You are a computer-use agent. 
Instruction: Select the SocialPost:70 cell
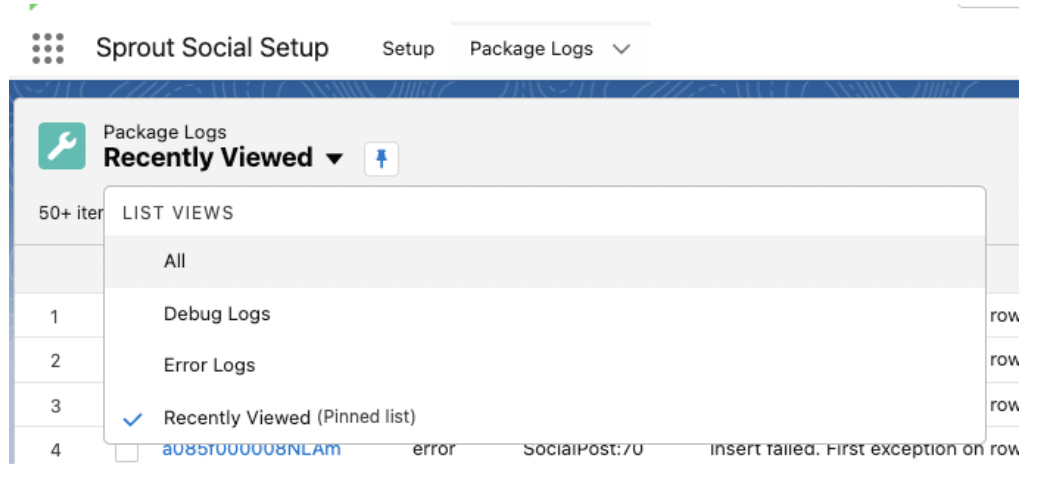[583, 450]
